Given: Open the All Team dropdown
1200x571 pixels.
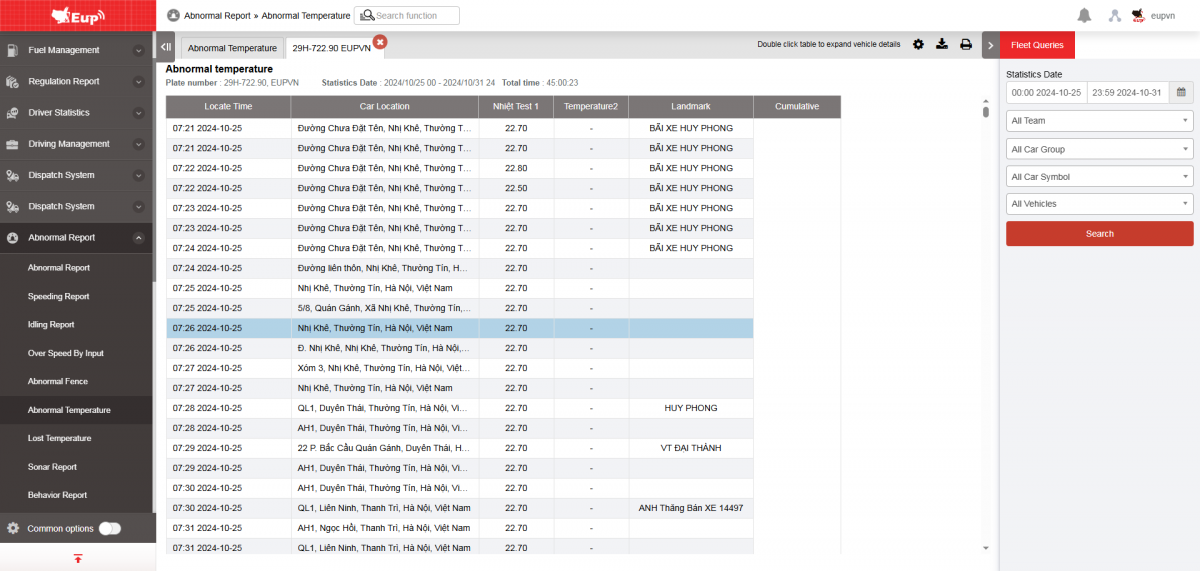Looking at the screenshot, I should point(1099,121).
